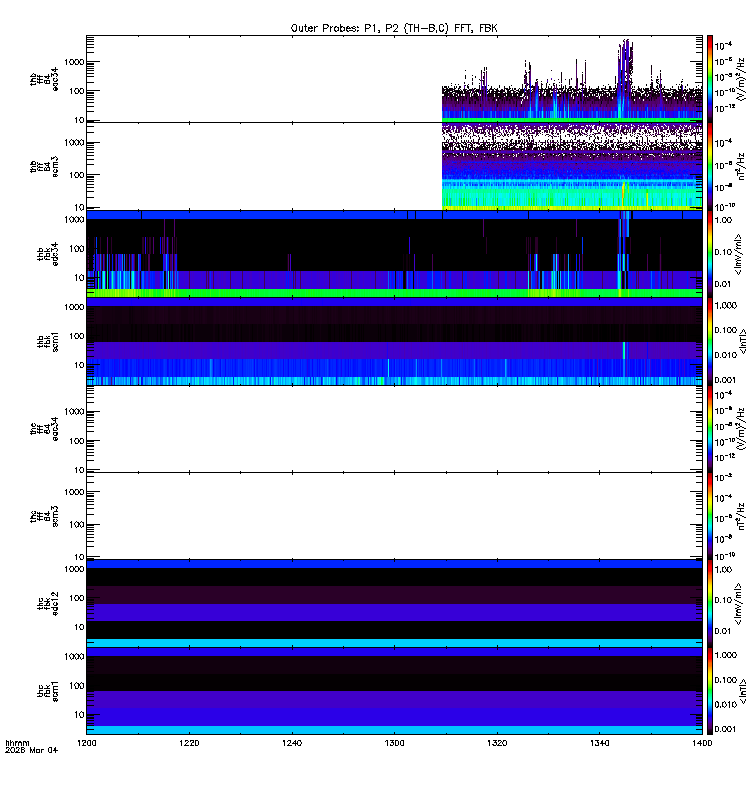The height and width of the screenshot is (800, 750).
Task: Click the 'thc fff 64 scm3' panel label
Action: click(x=44, y=516)
